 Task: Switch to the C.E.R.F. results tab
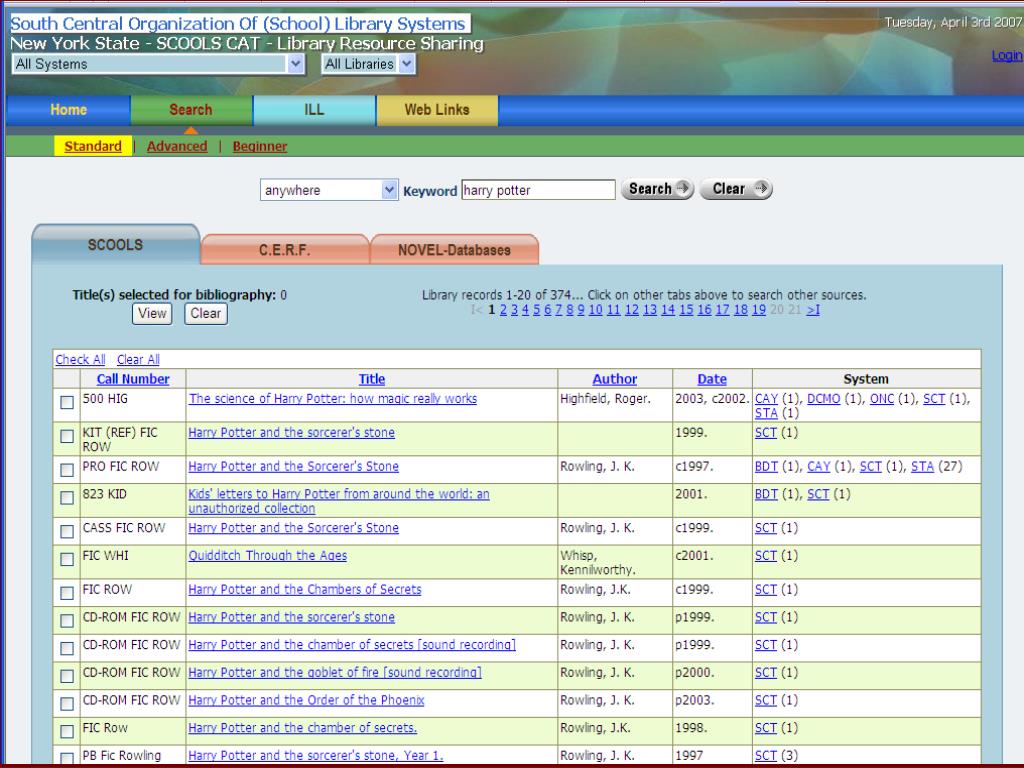[285, 250]
